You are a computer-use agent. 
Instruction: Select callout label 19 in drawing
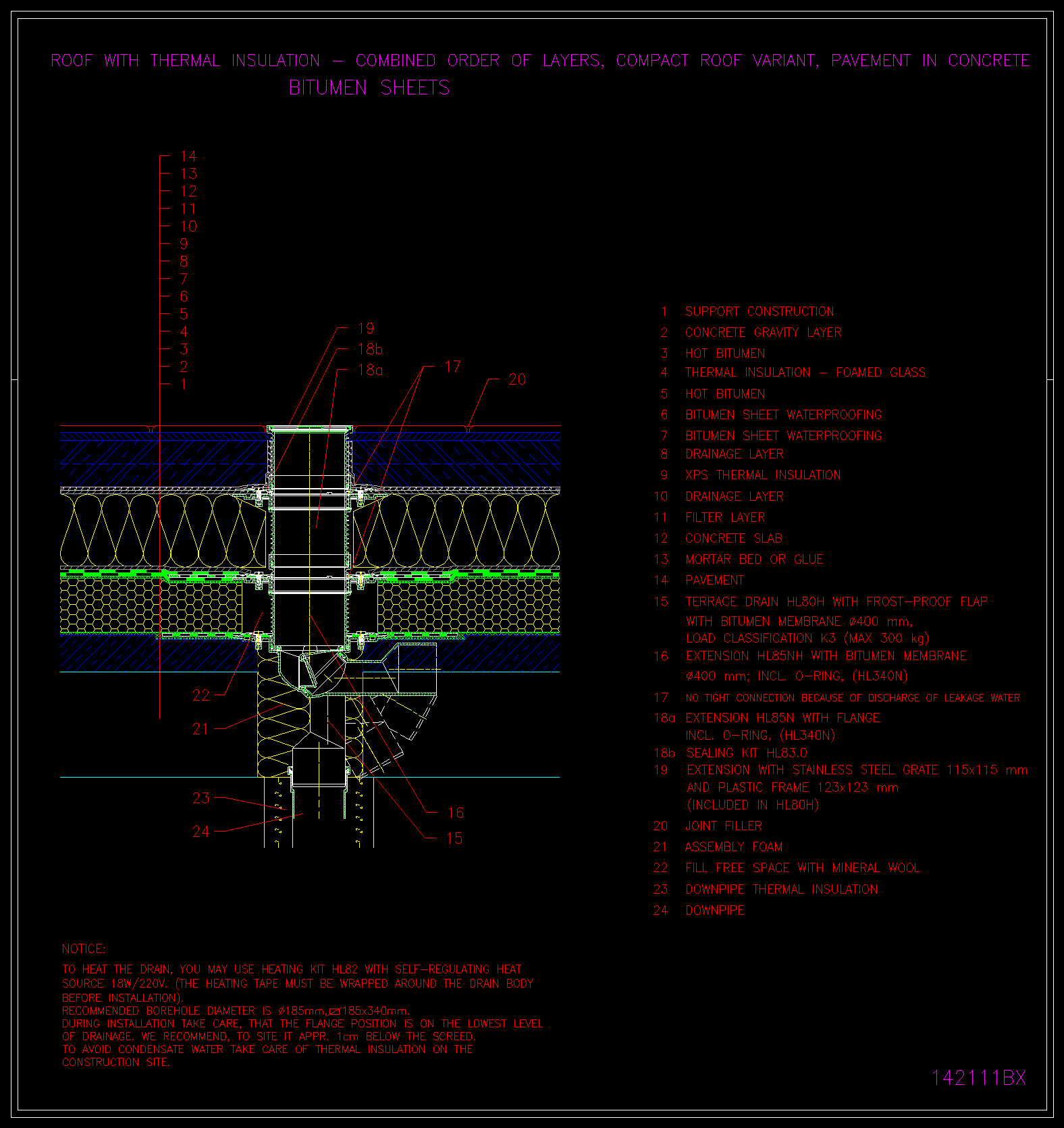[366, 328]
